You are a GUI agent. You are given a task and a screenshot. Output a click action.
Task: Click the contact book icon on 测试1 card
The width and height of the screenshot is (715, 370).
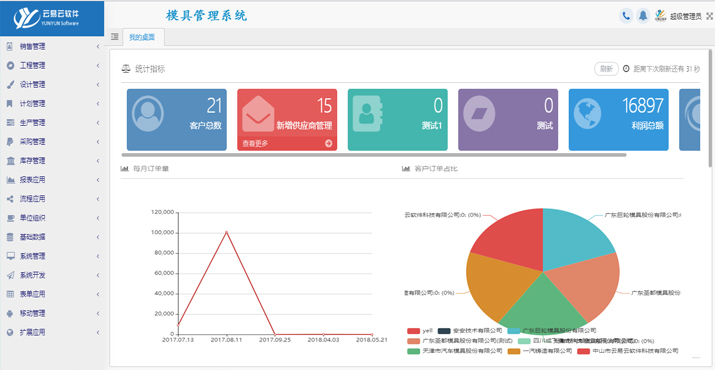click(368, 114)
